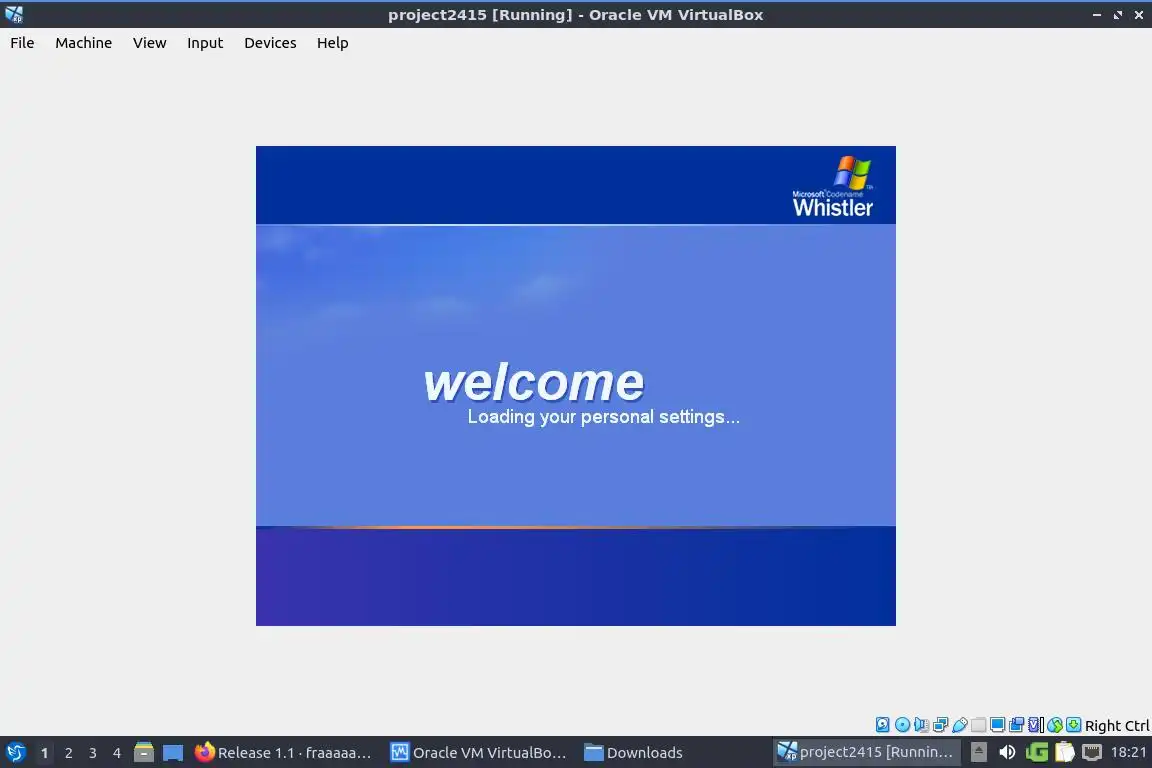Click the hard disk activity status icon
The width and height of the screenshot is (1152, 768).
(882, 725)
